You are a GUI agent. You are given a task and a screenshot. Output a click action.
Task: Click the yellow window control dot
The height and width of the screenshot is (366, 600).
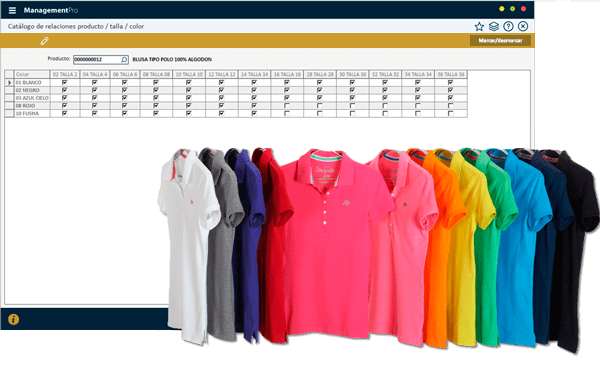point(502,9)
